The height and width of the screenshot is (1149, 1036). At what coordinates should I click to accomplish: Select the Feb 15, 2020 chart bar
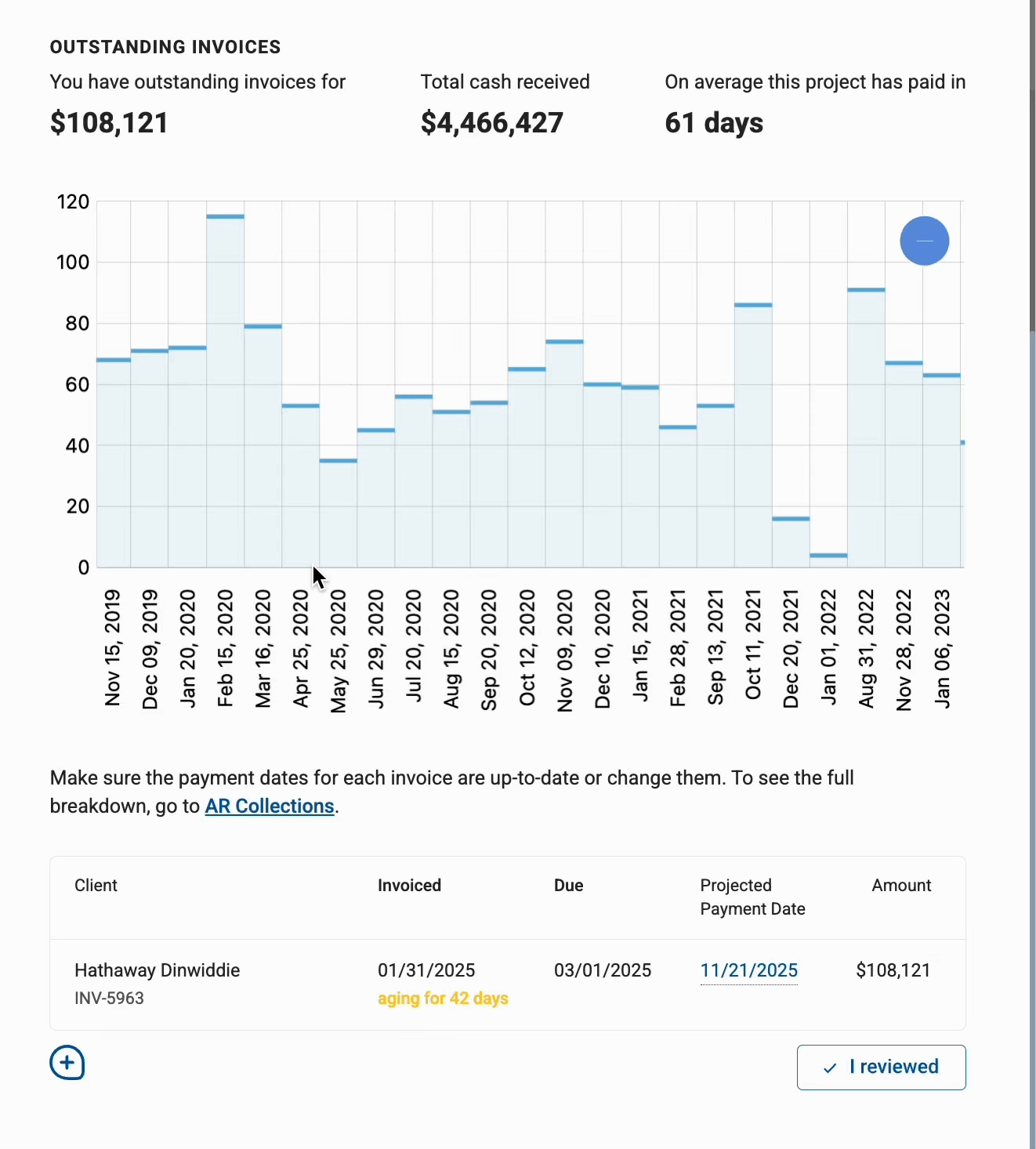226,392
